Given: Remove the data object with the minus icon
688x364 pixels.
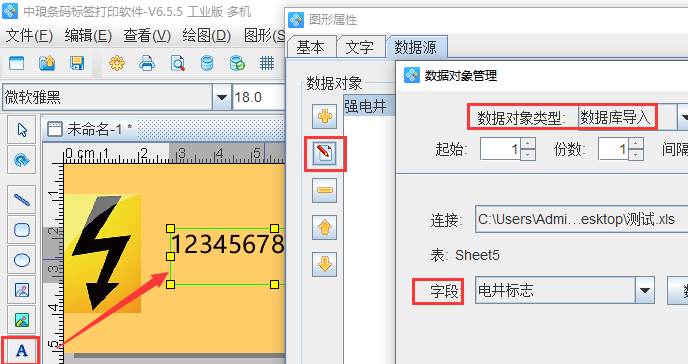Looking at the screenshot, I should point(325,190).
